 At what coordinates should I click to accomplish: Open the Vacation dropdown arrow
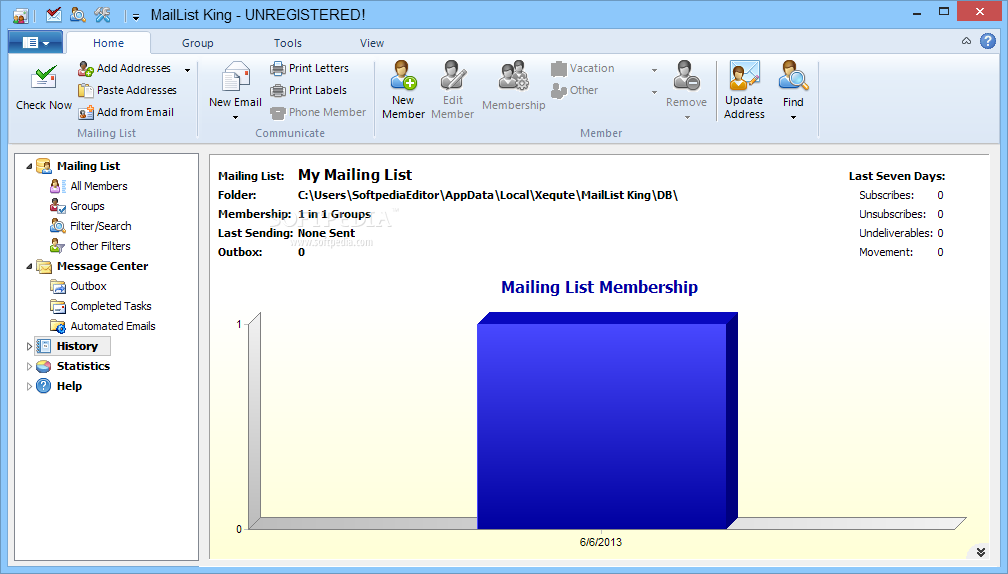point(654,70)
